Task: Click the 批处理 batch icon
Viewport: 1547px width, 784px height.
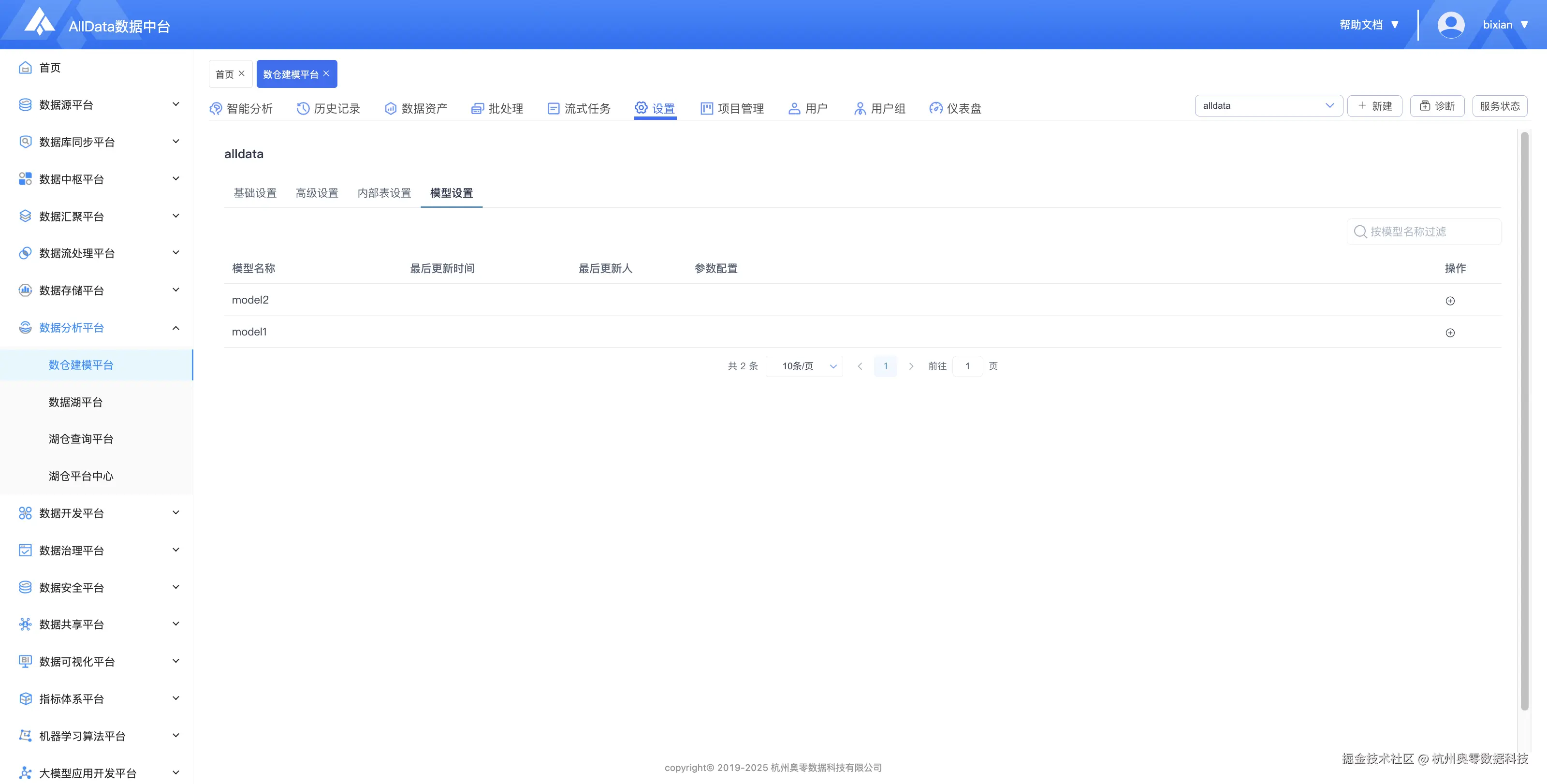Action: coord(478,108)
